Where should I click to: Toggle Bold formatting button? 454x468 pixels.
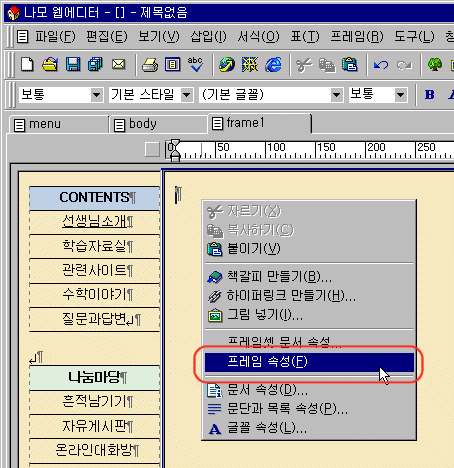(430, 95)
